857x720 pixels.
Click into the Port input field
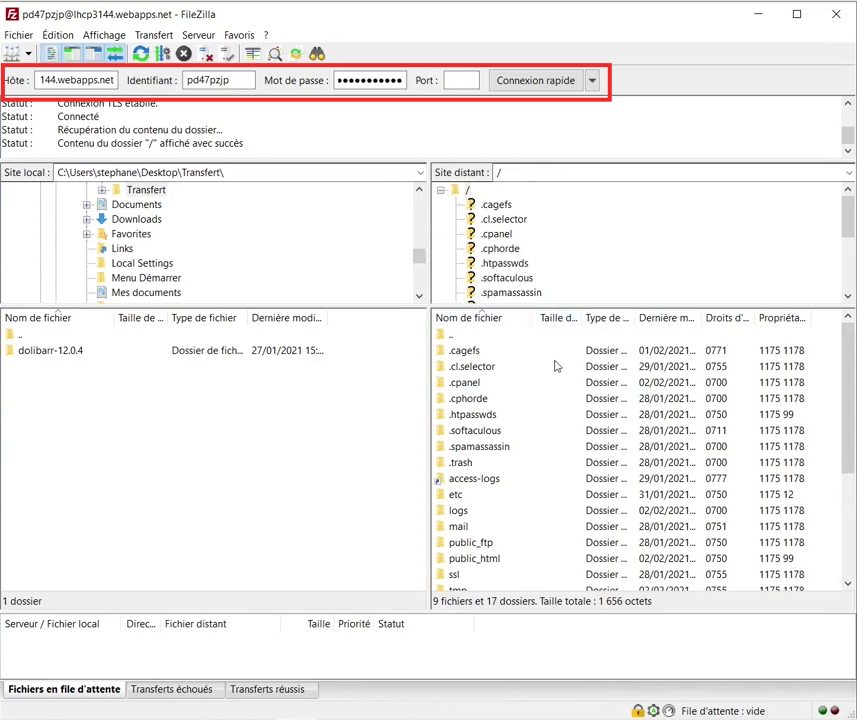[461, 81]
